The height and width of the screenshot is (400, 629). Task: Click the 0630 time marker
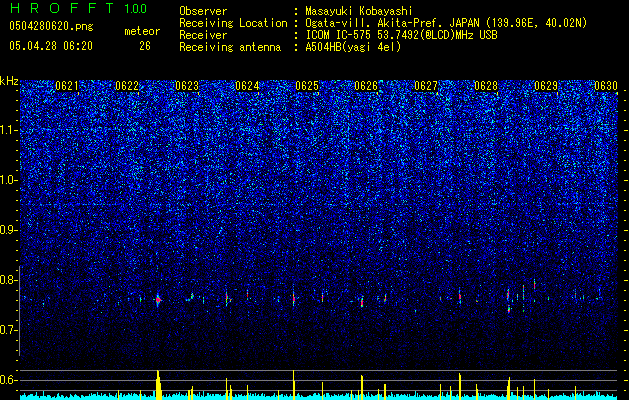pos(605,86)
